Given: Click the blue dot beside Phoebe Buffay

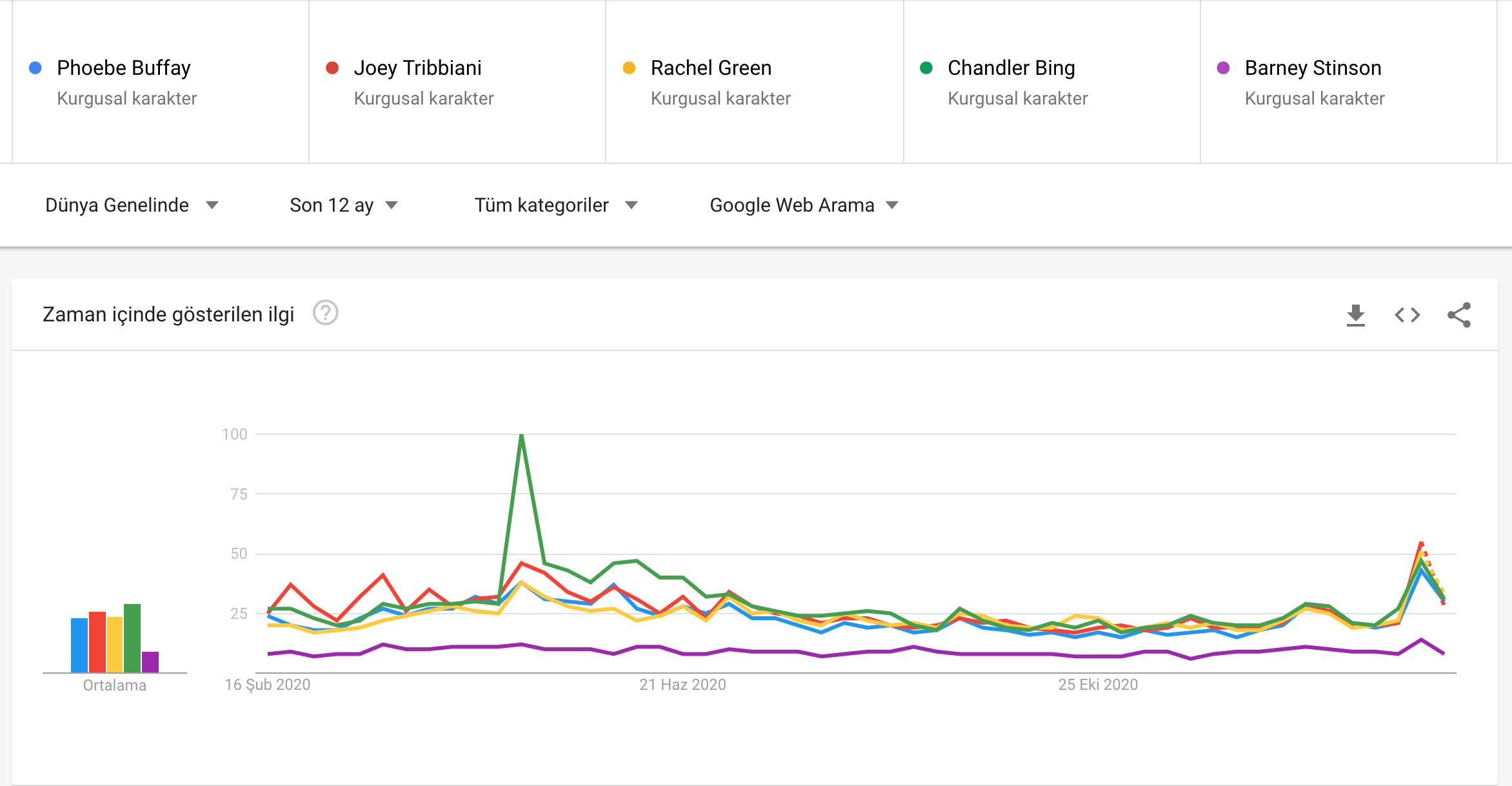Looking at the screenshot, I should 35,68.
